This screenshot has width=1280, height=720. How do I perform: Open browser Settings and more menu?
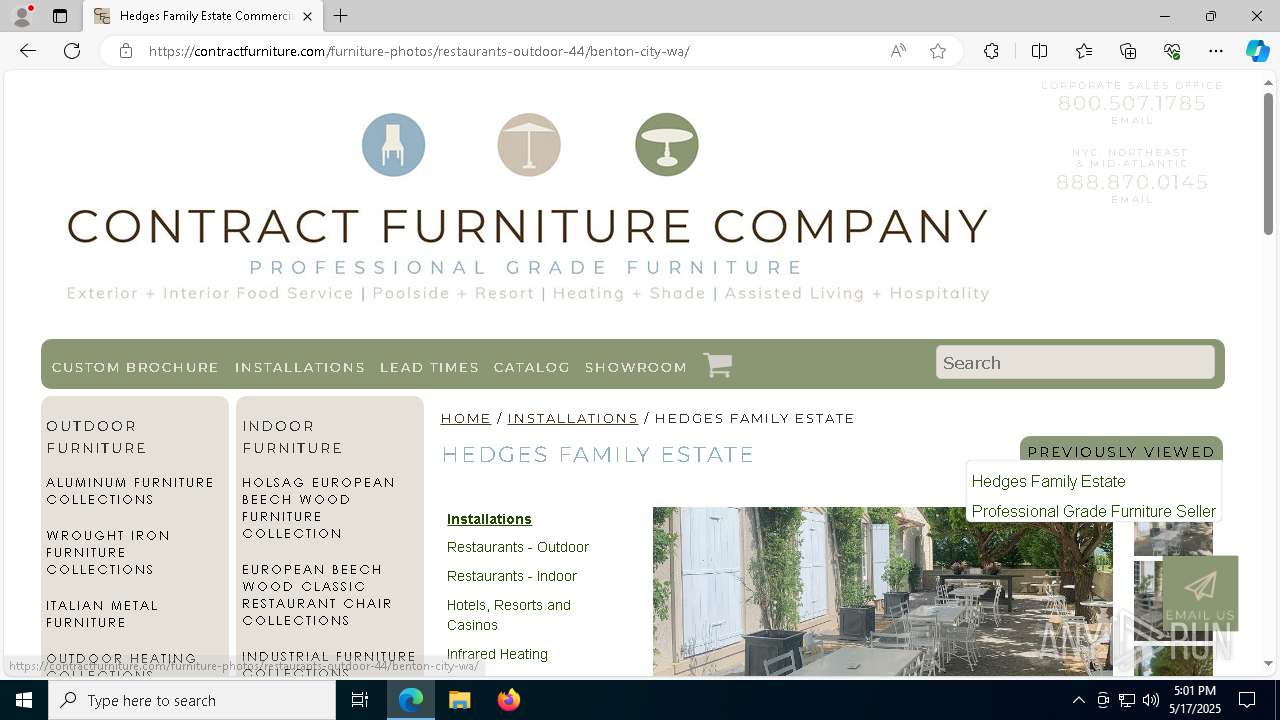[1216, 51]
